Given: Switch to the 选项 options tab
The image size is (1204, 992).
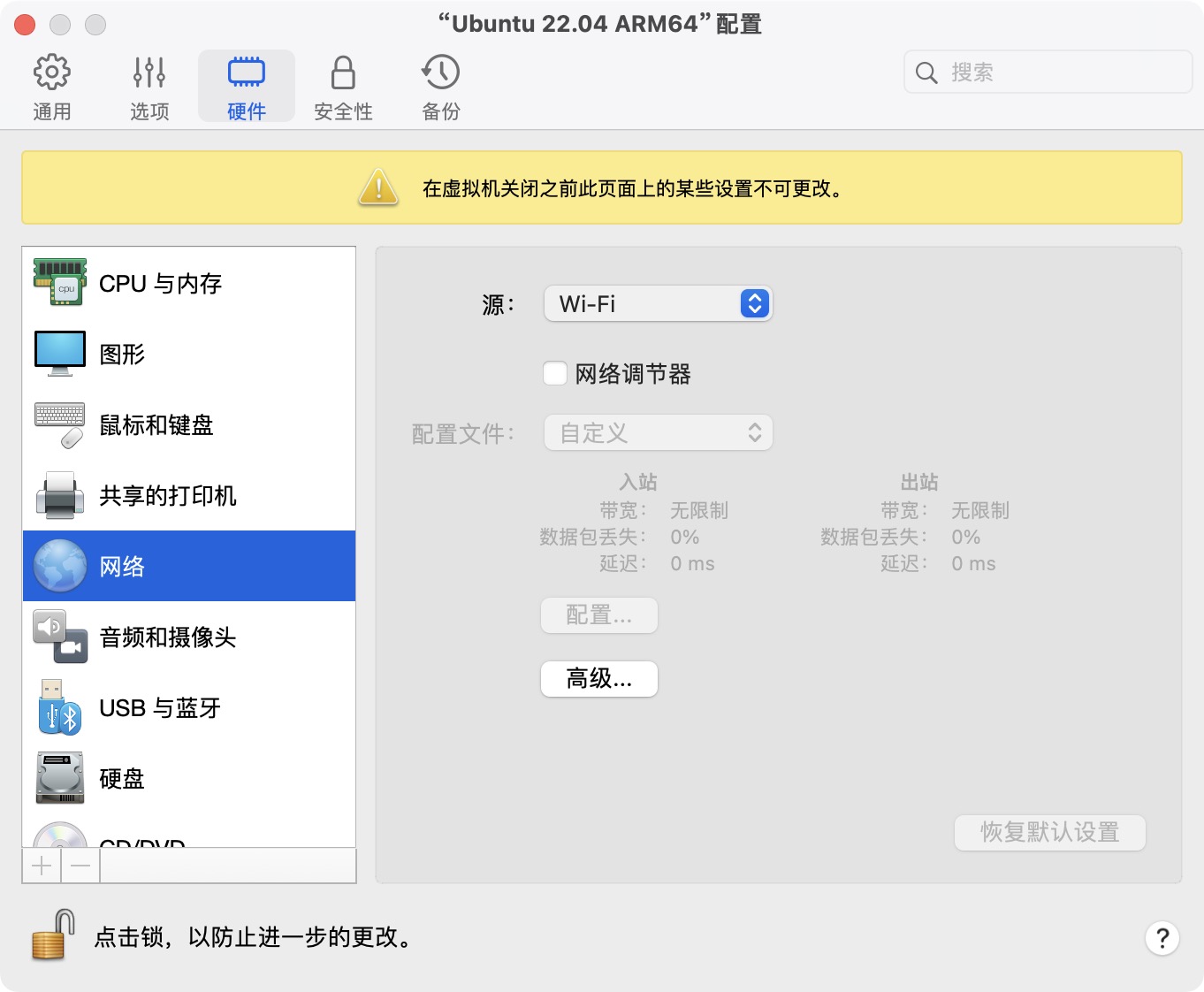Looking at the screenshot, I should coord(149,87).
